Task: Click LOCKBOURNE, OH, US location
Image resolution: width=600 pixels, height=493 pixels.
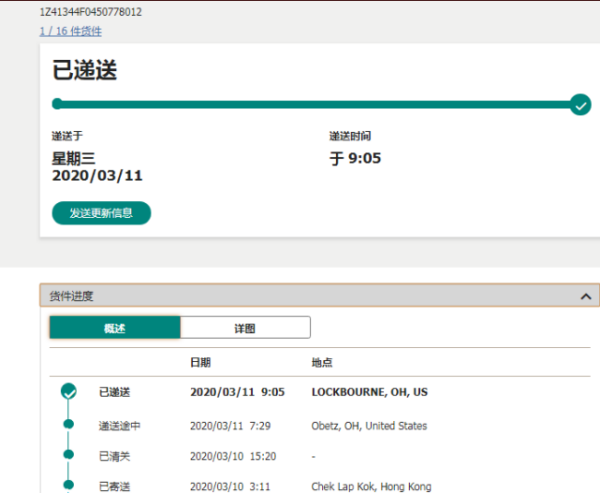Action: click(370, 392)
